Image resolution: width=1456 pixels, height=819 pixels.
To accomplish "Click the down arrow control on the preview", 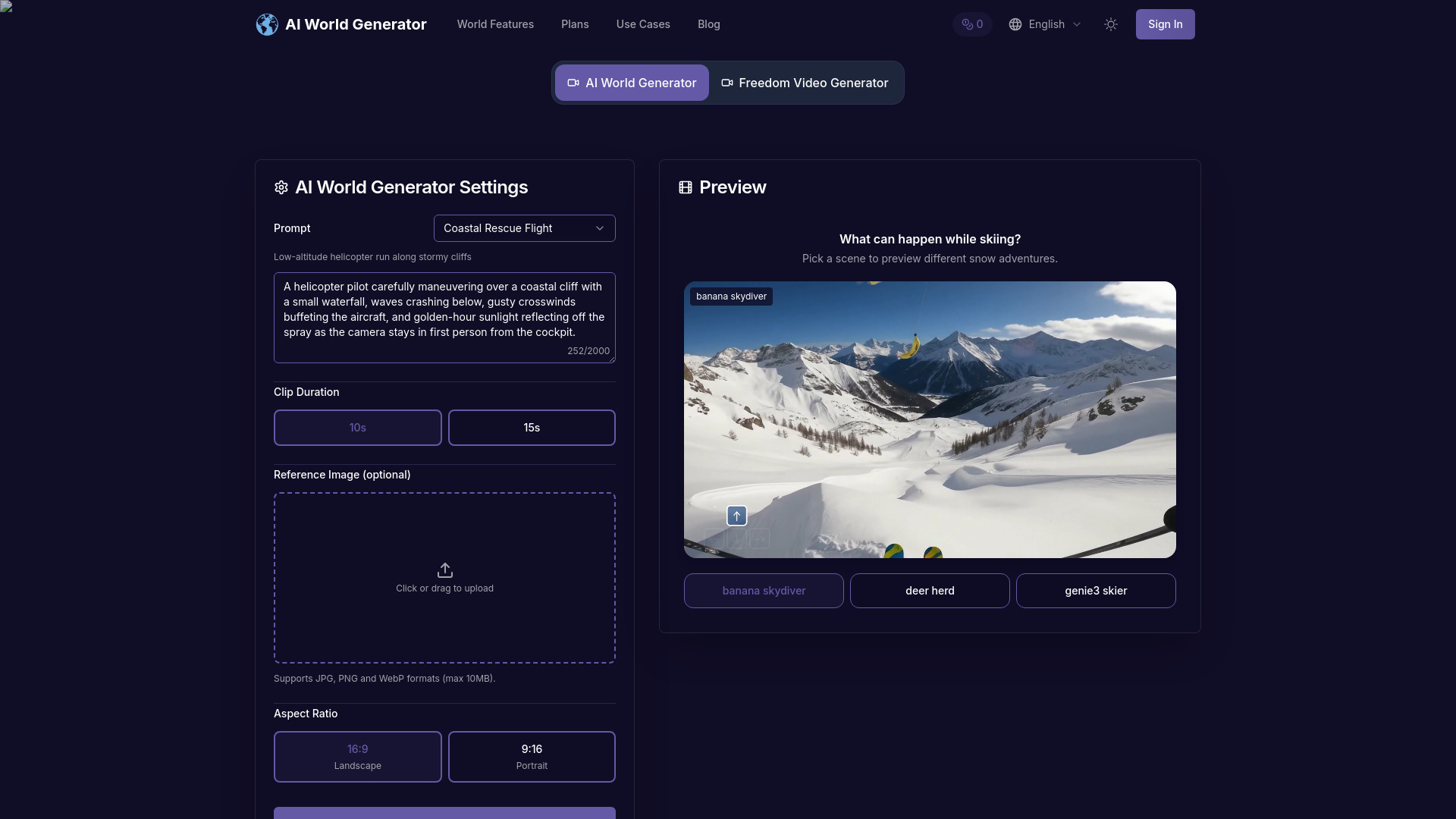I will (736, 538).
